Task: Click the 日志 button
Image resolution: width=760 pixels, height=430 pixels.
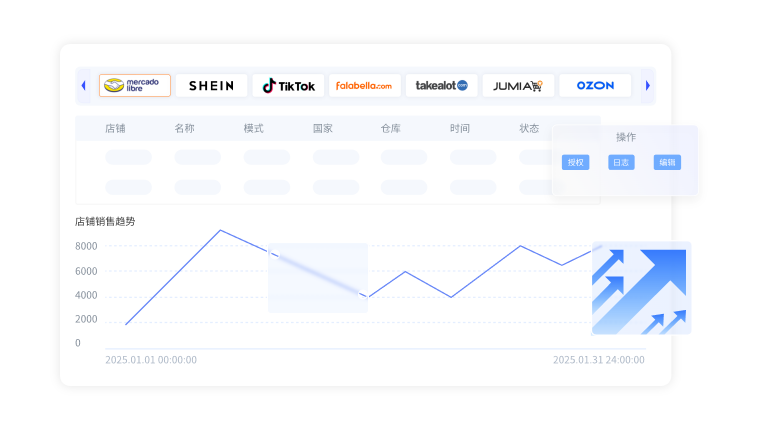Action: pos(621,162)
